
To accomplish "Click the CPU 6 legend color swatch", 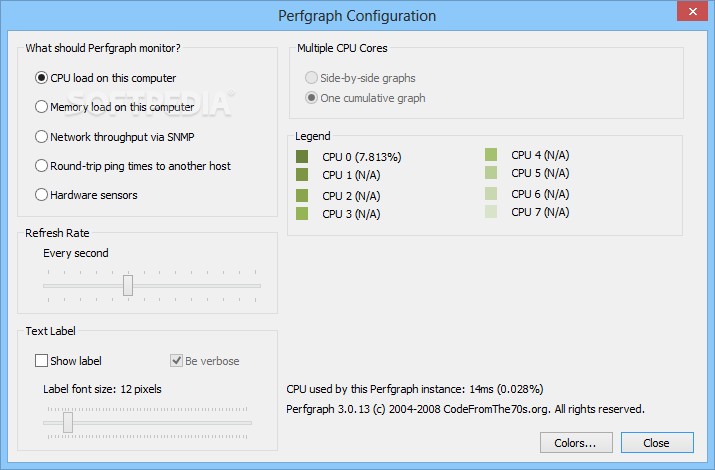I will 491,194.
